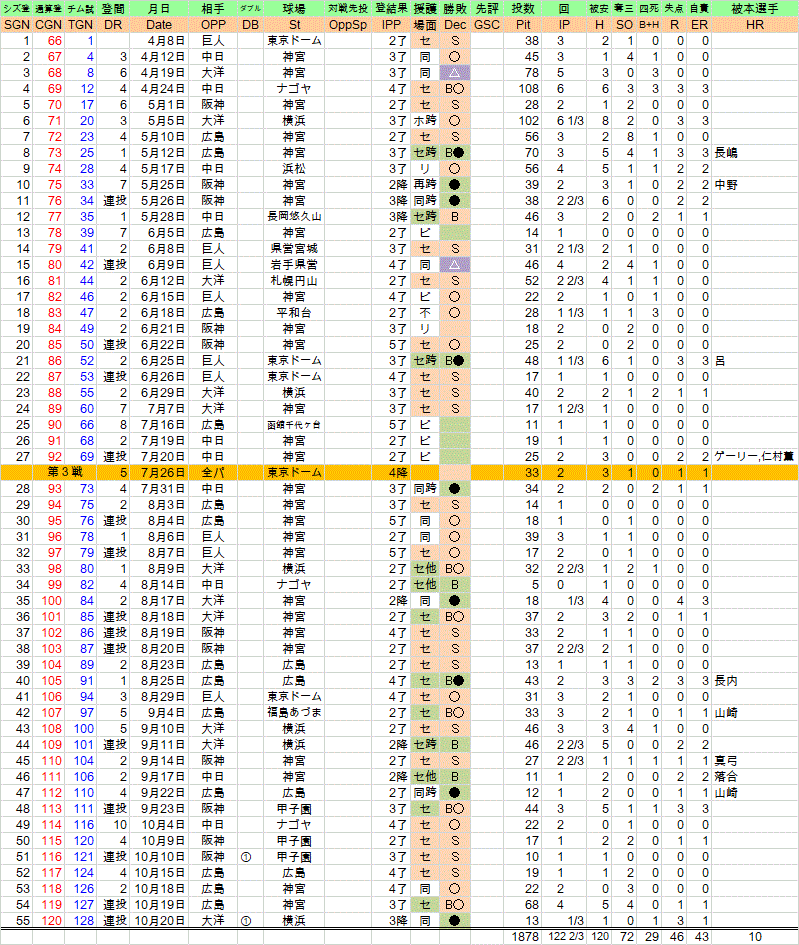Select the stadium cell 岩手県営
Viewport: 799px width, 945px height.
click(294, 265)
